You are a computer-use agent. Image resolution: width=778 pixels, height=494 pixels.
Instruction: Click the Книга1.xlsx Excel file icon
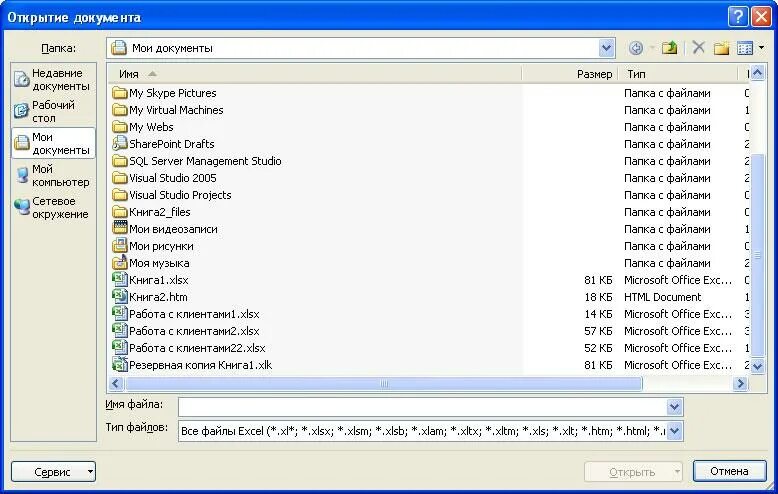120,280
